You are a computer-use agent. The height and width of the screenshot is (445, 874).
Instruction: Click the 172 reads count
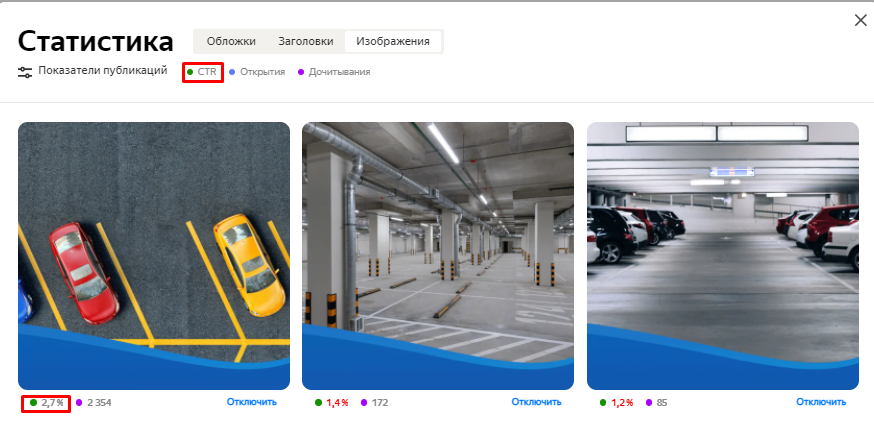click(380, 403)
